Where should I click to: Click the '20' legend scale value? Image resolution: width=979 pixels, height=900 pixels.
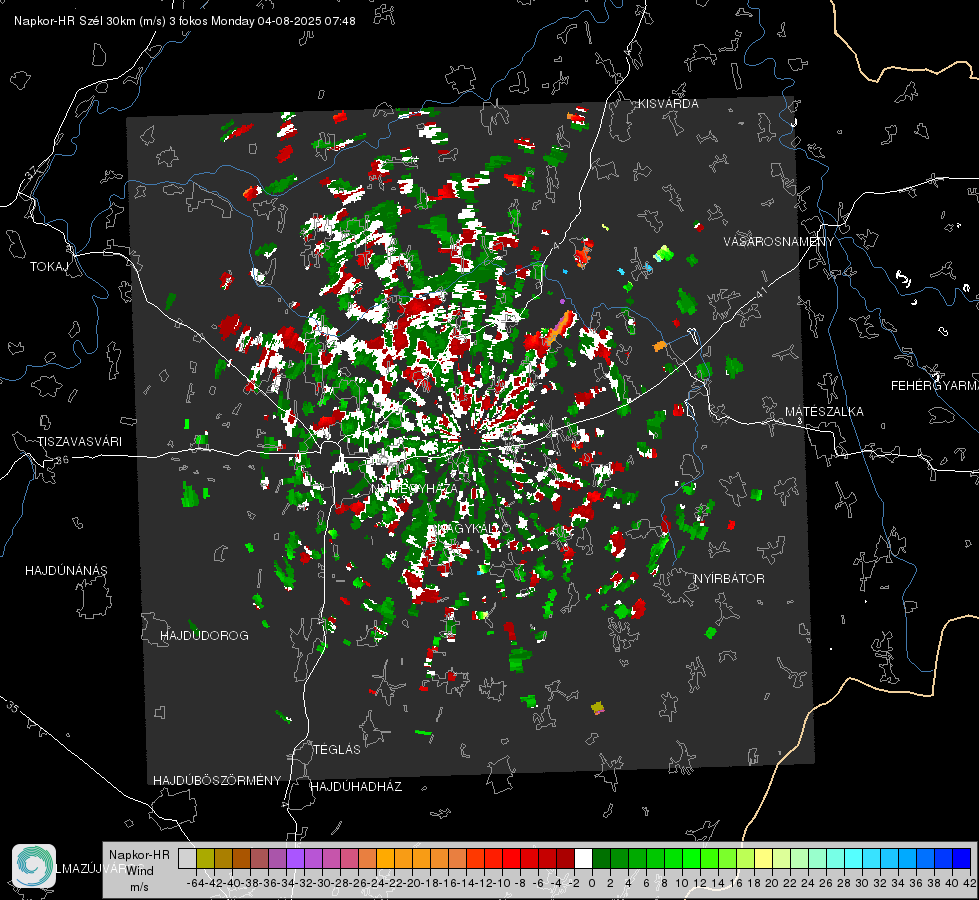pos(772,883)
